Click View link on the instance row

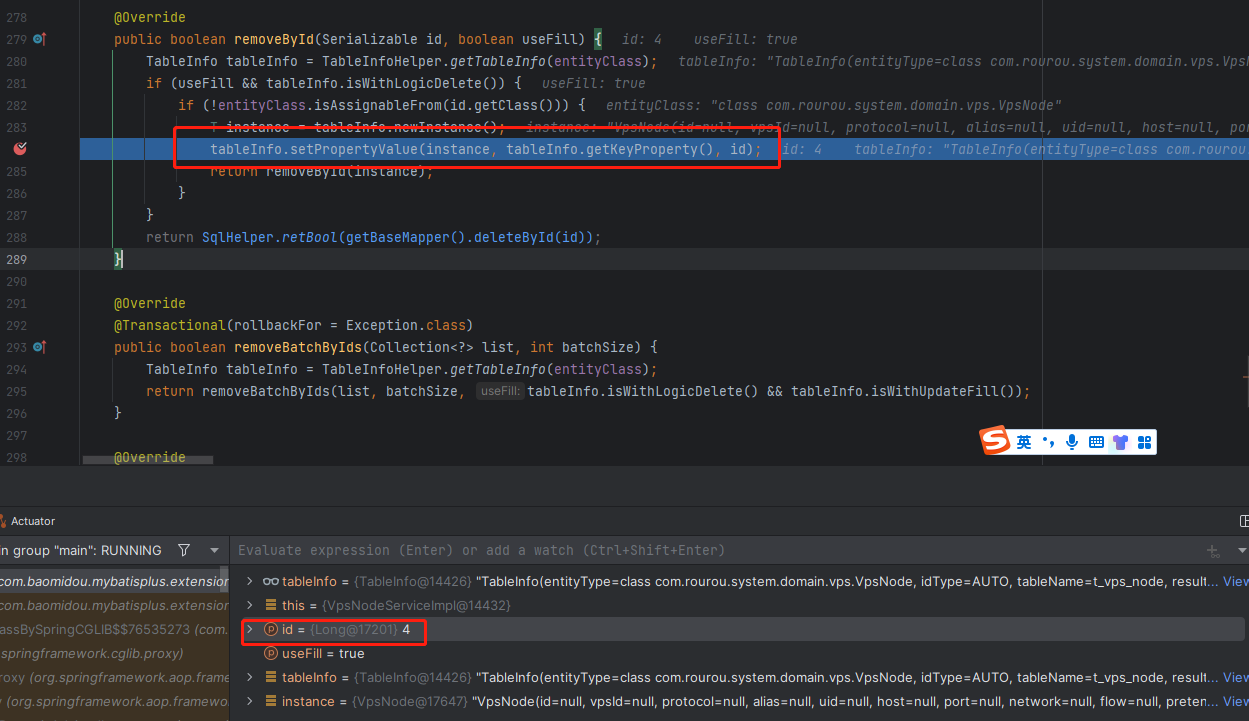(1235, 701)
